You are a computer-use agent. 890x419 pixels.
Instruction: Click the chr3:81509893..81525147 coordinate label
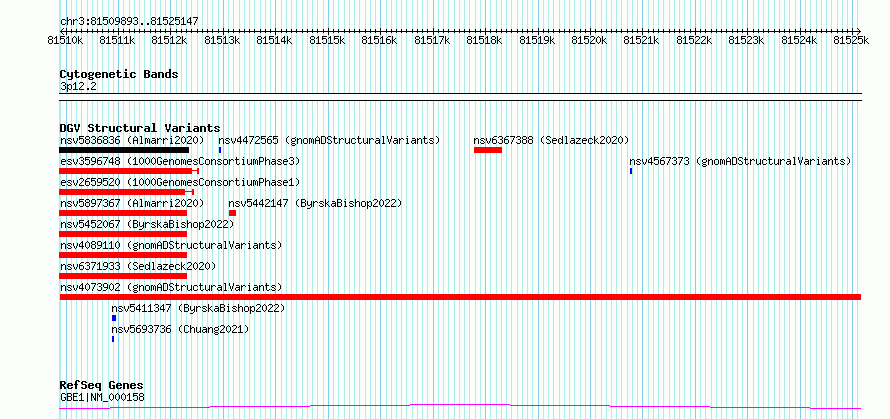tap(129, 22)
